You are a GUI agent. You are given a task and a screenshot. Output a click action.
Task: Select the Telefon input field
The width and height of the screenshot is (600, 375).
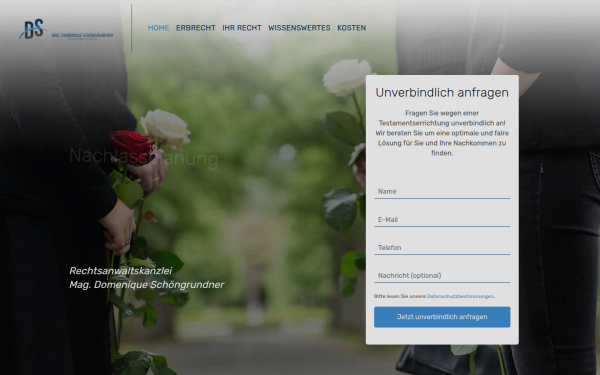click(x=442, y=248)
